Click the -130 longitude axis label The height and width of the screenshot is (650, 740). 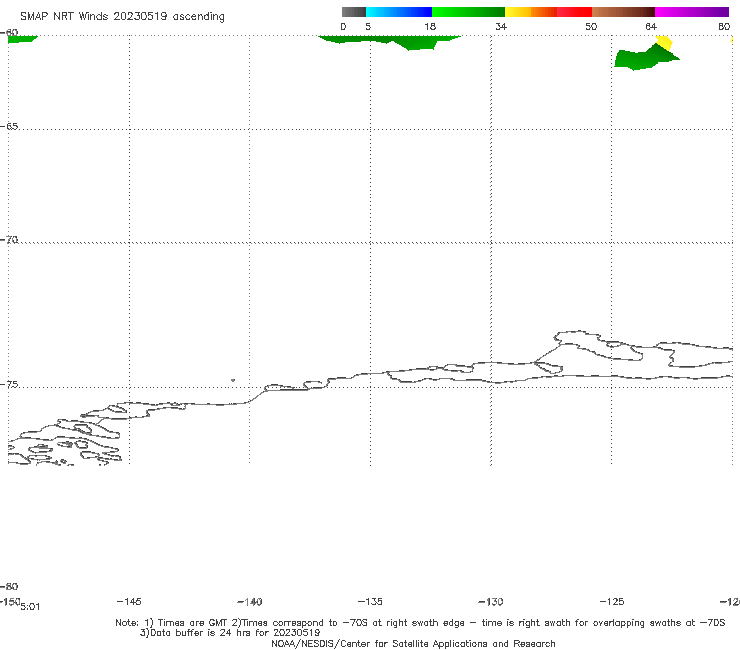[491, 602]
